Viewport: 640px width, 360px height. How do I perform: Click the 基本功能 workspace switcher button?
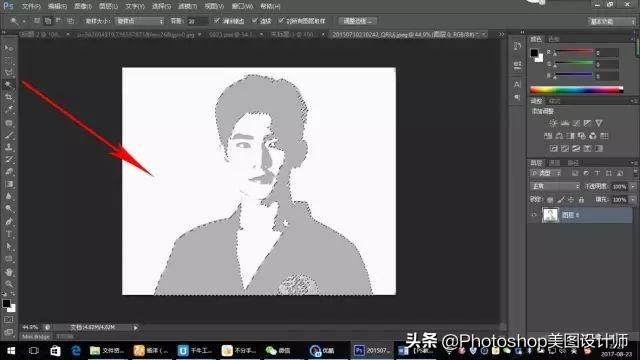(x=611, y=21)
